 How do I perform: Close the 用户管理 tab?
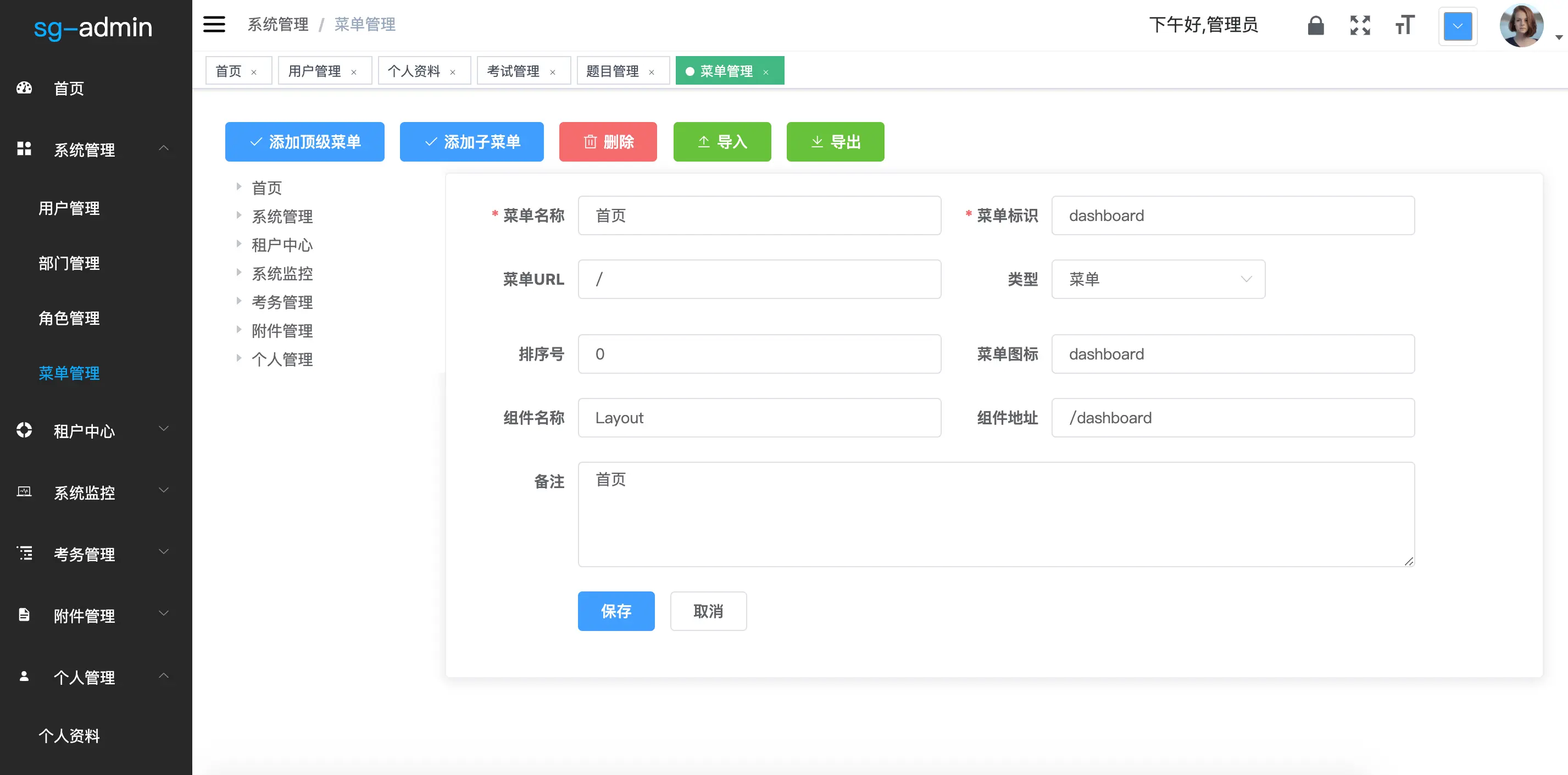click(x=354, y=73)
